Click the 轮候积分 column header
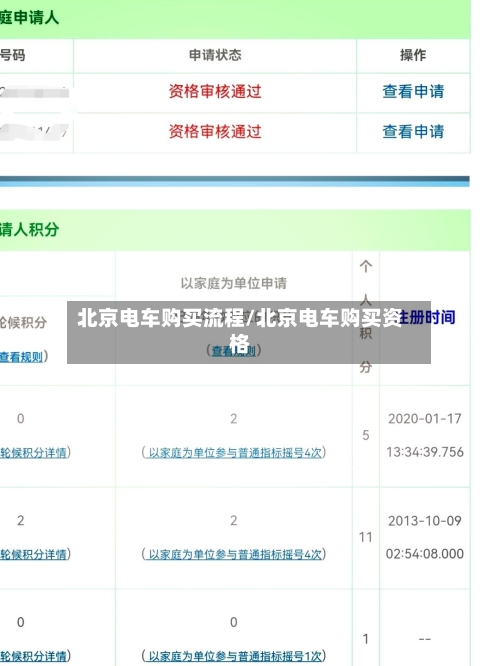500x666 pixels. (23, 322)
